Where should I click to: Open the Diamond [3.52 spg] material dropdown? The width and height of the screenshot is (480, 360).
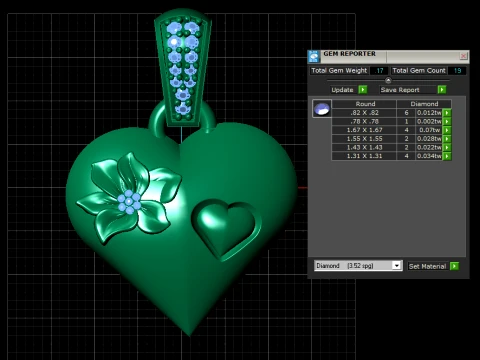click(x=358, y=266)
